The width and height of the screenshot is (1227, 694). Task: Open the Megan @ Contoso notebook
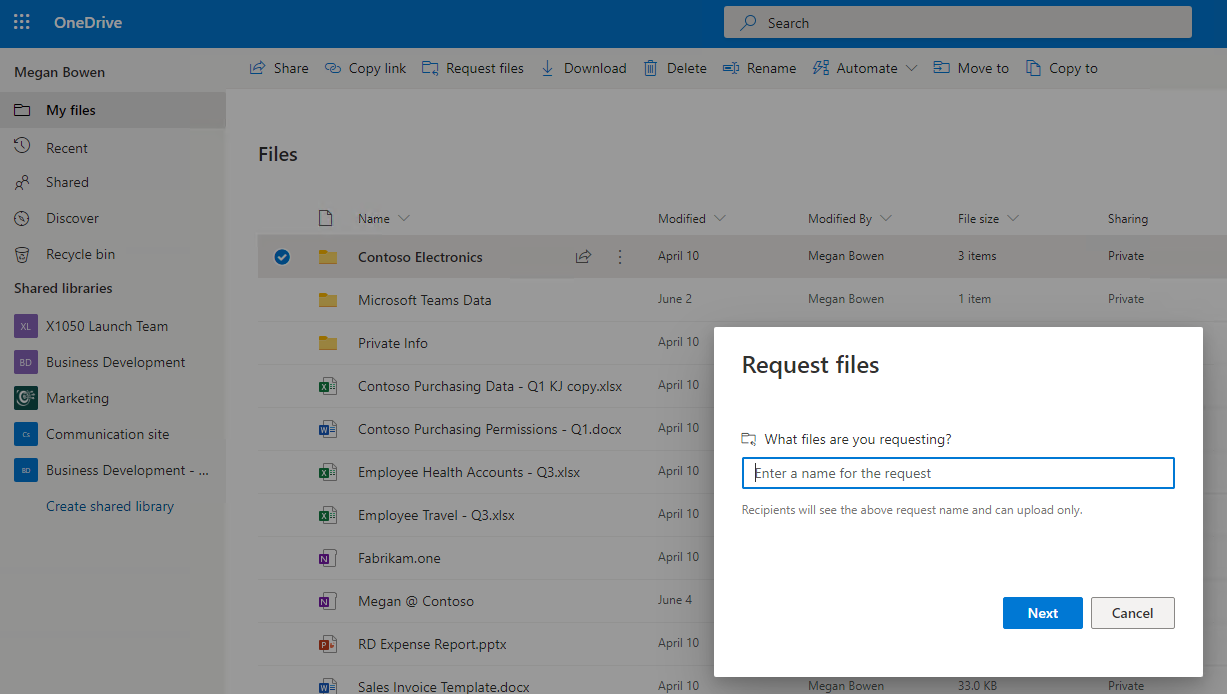tap(416, 601)
